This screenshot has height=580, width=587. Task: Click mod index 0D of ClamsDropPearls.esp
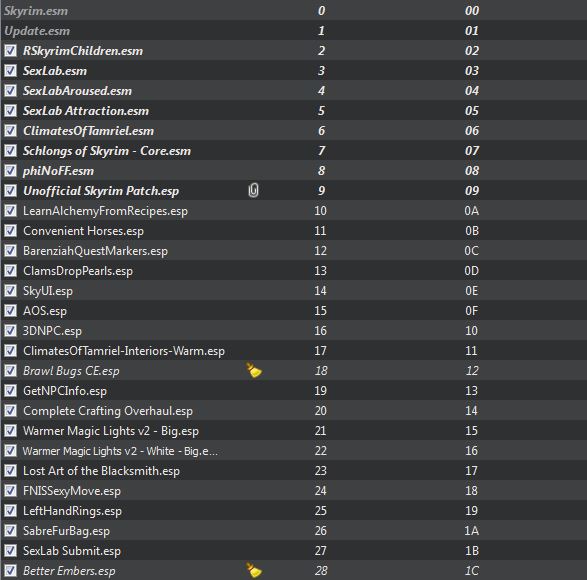[x=472, y=271]
